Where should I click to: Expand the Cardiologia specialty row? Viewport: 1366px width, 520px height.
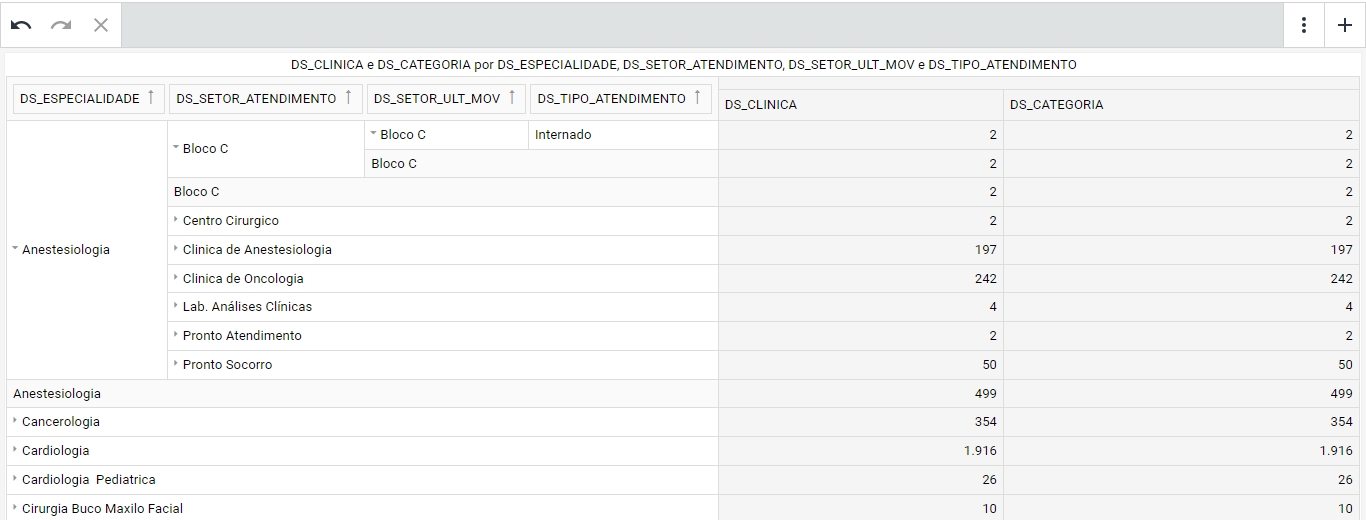pos(15,451)
